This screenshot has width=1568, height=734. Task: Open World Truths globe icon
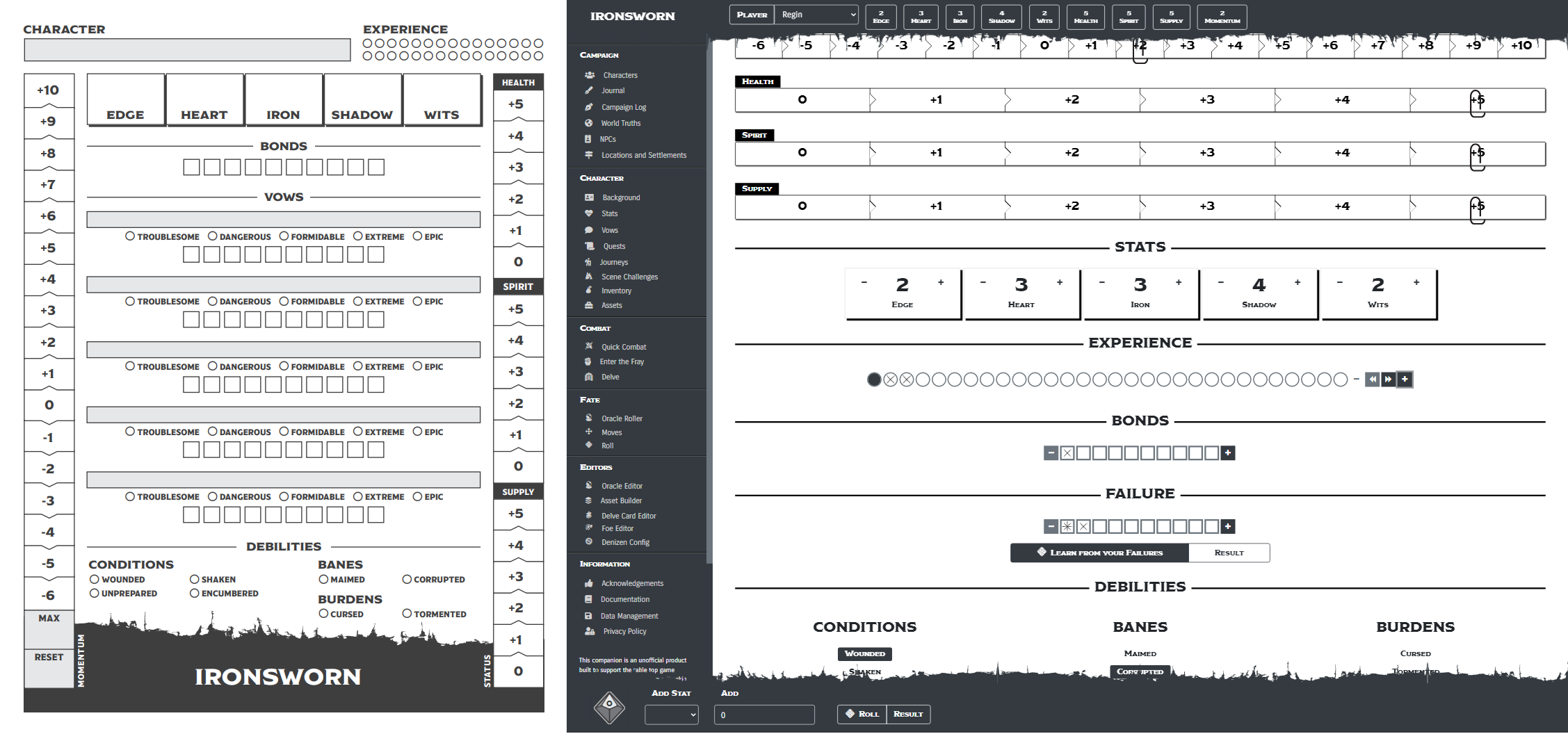click(588, 123)
